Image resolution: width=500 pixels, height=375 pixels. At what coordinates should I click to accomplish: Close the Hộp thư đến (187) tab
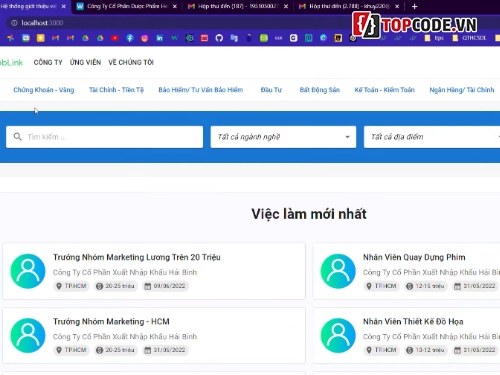click(286, 6)
